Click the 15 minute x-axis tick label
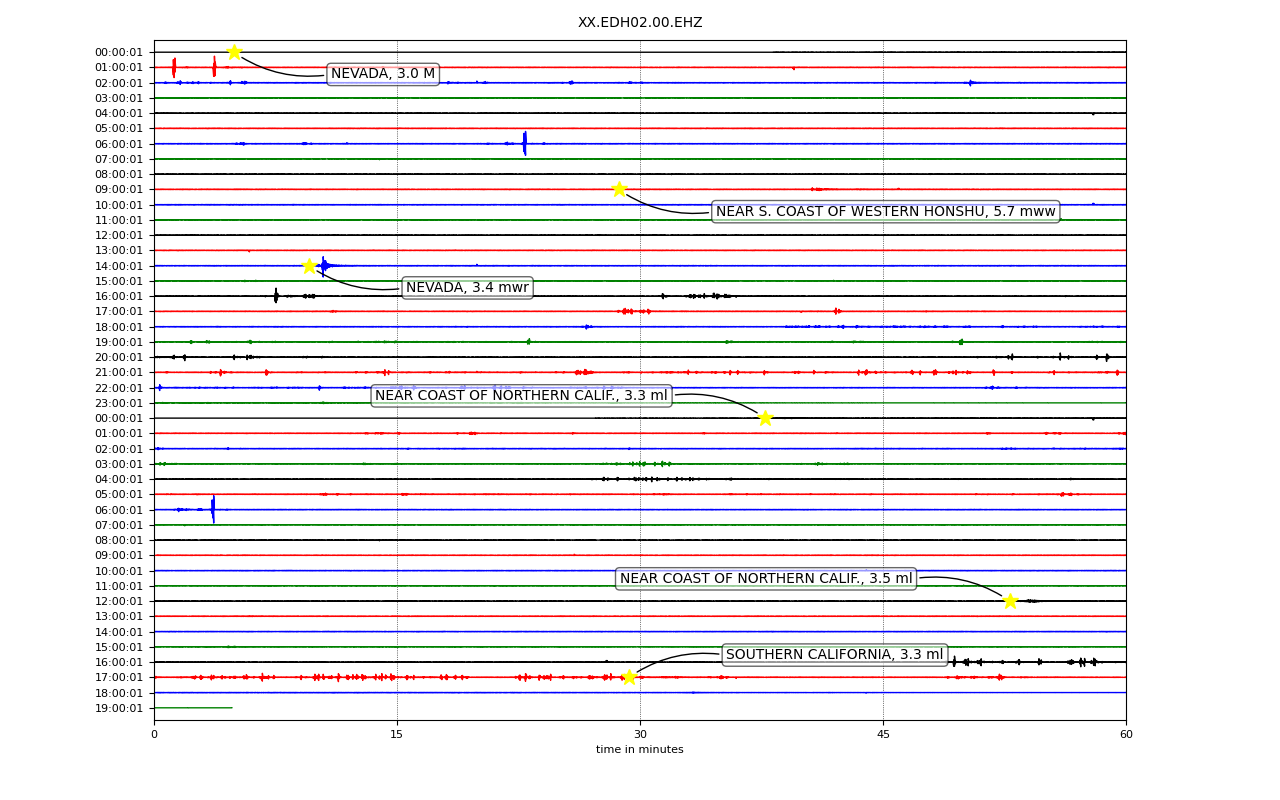Image resolution: width=1280 pixels, height=800 pixels. pos(397,735)
